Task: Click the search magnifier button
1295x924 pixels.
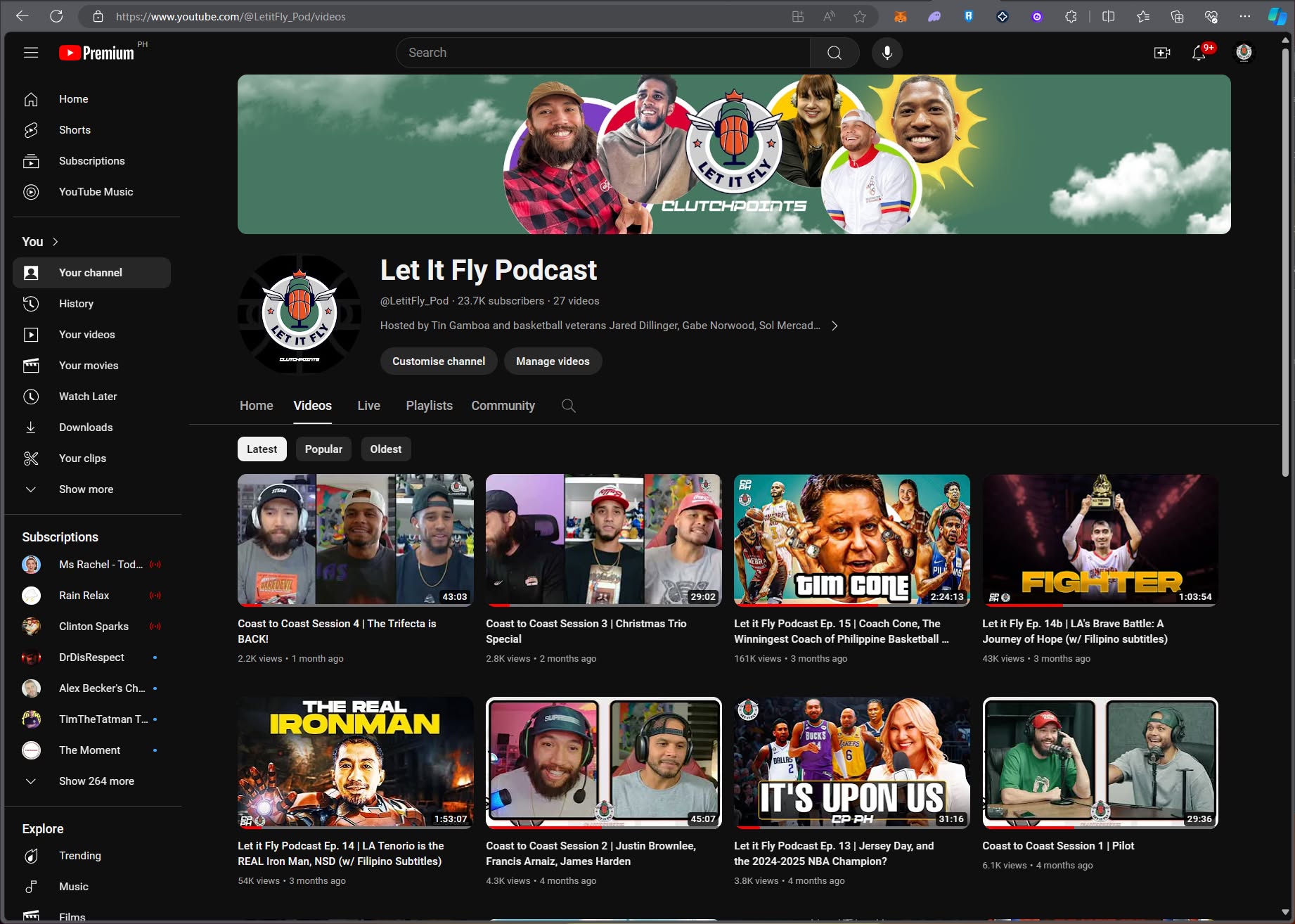Action: pyautogui.click(x=835, y=53)
